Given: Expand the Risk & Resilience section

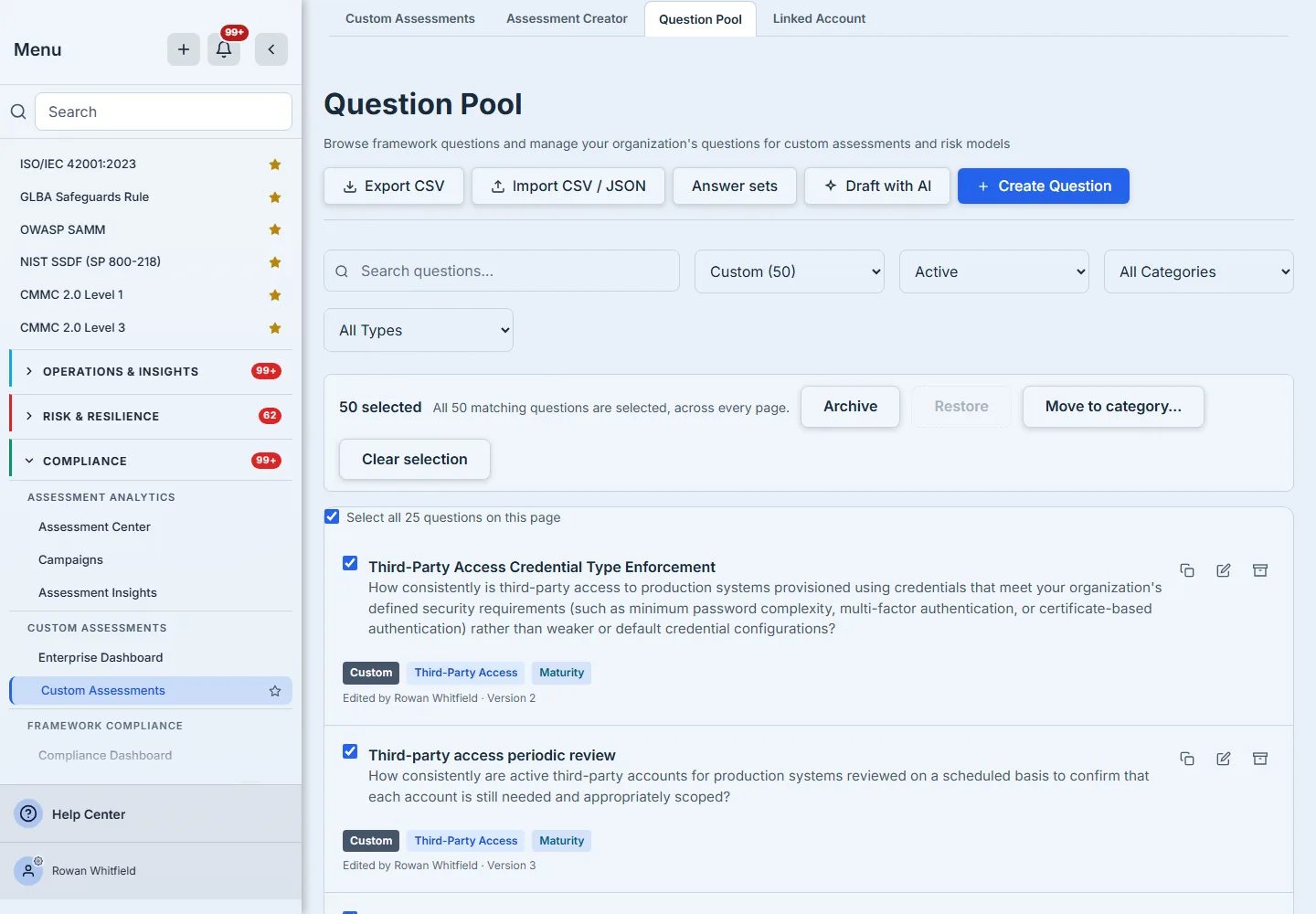Looking at the screenshot, I should point(152,417).
